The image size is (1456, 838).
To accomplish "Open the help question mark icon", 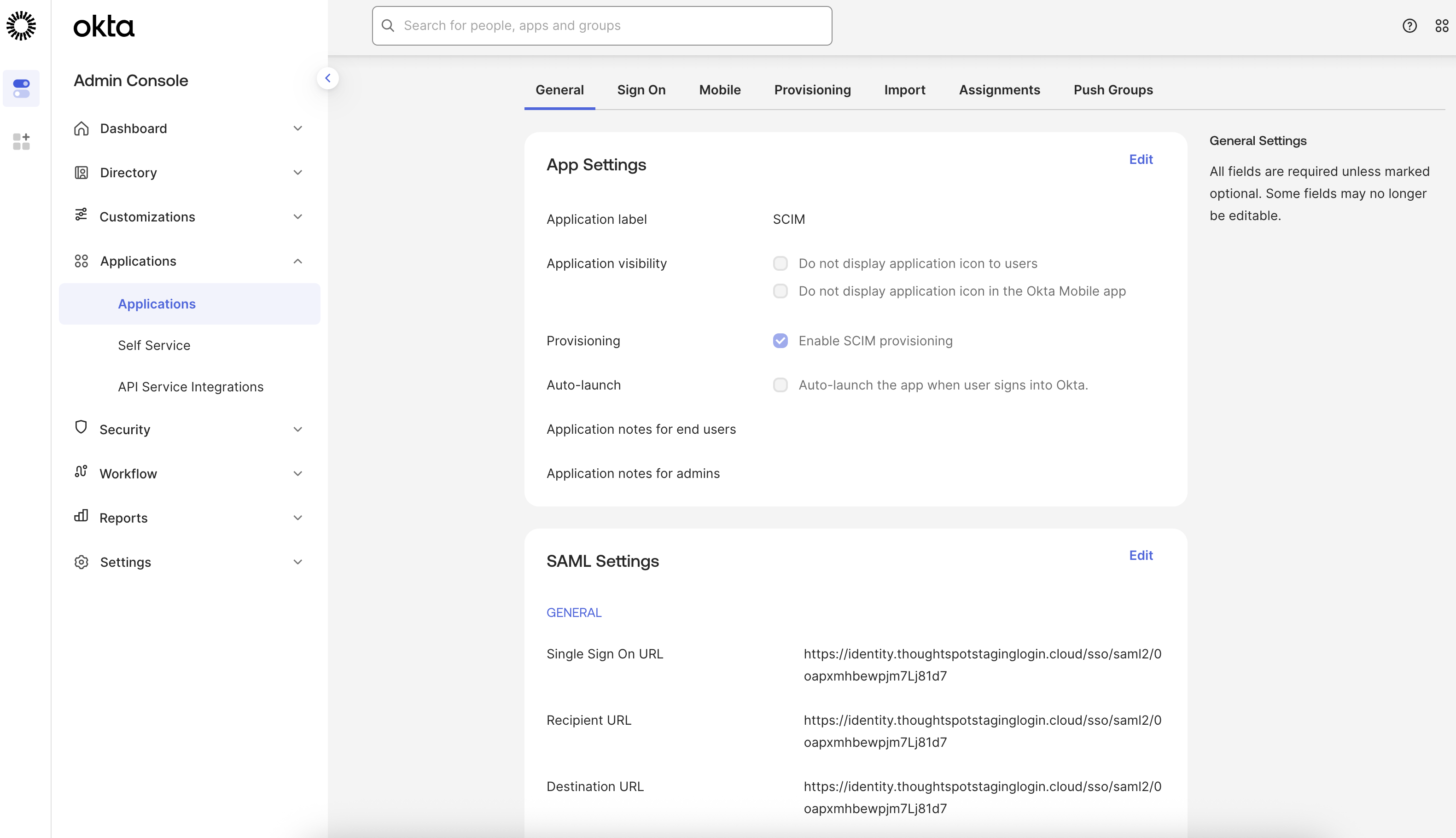I will point(1409,25).
